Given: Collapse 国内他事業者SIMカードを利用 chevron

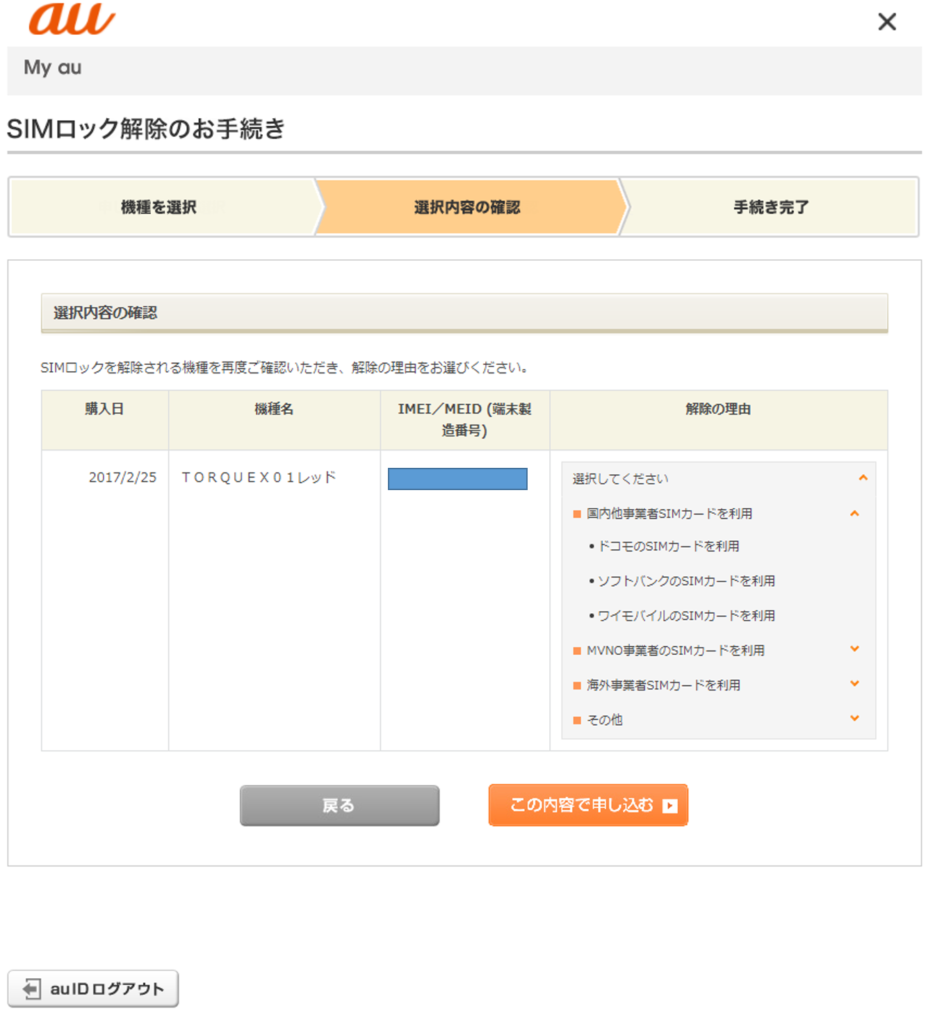Looking at the screenshot, I should point(854,513).
